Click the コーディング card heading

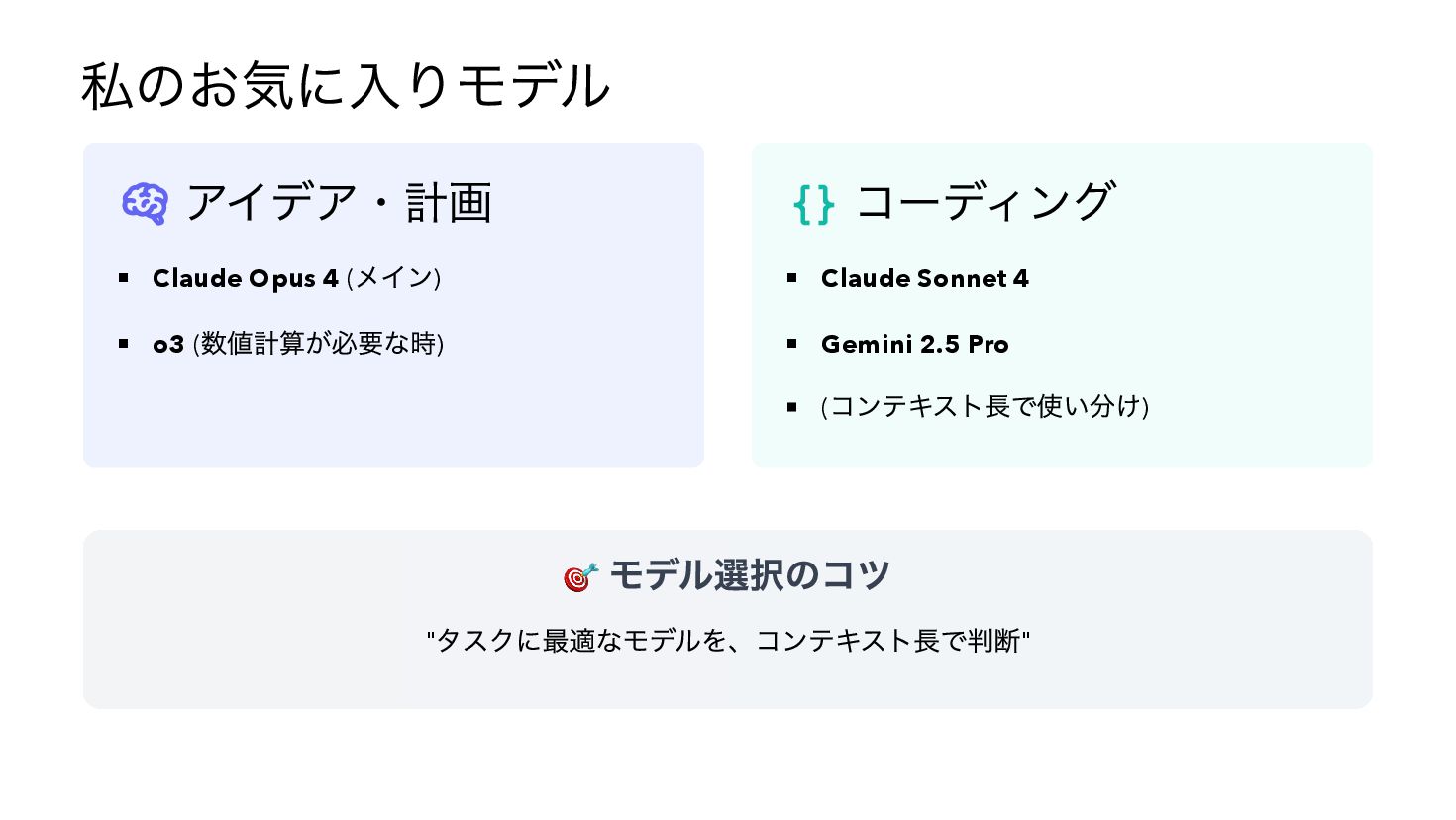[x=985, y=203]
